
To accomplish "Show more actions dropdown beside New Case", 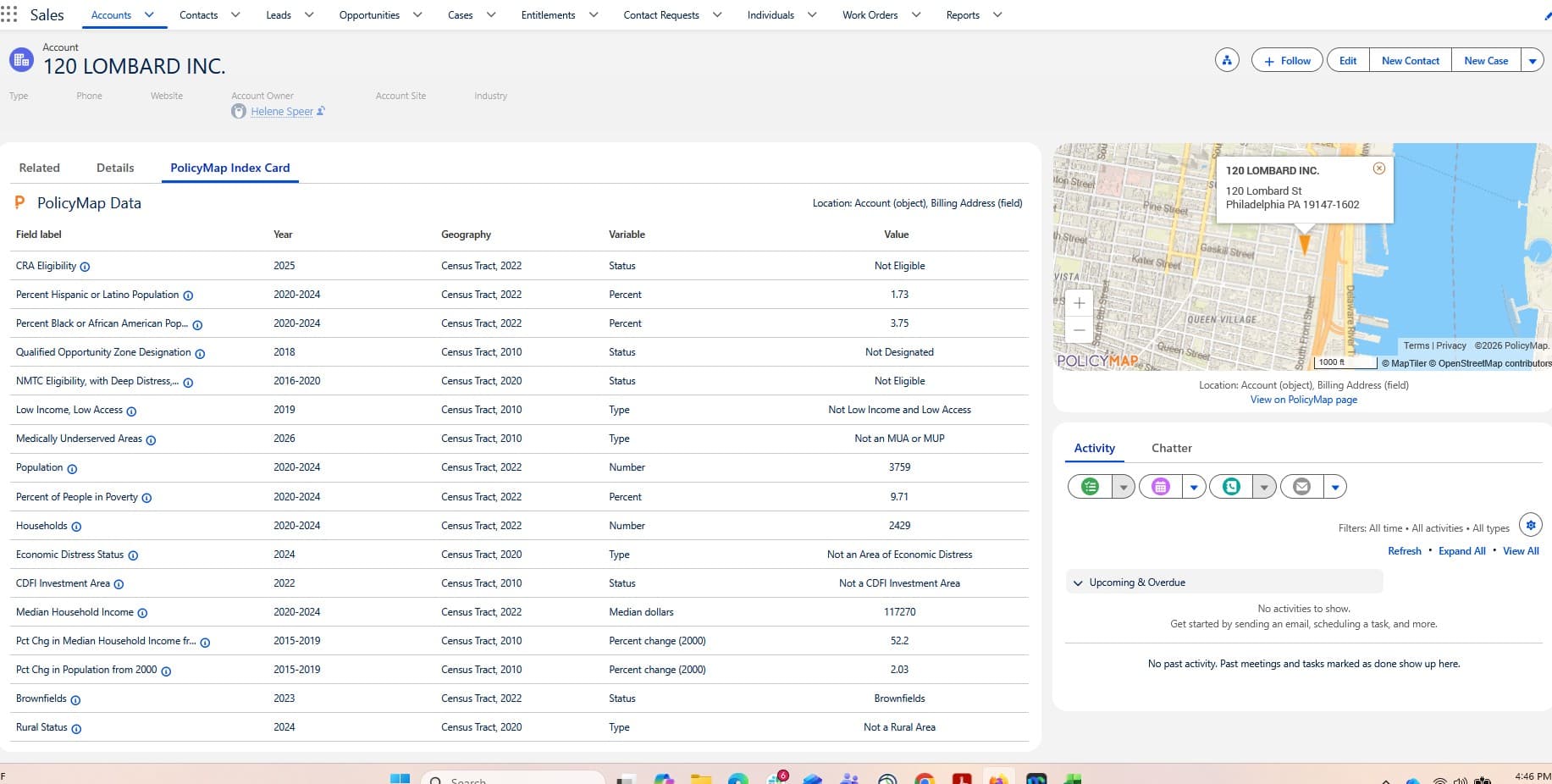I will (1533, 60).
